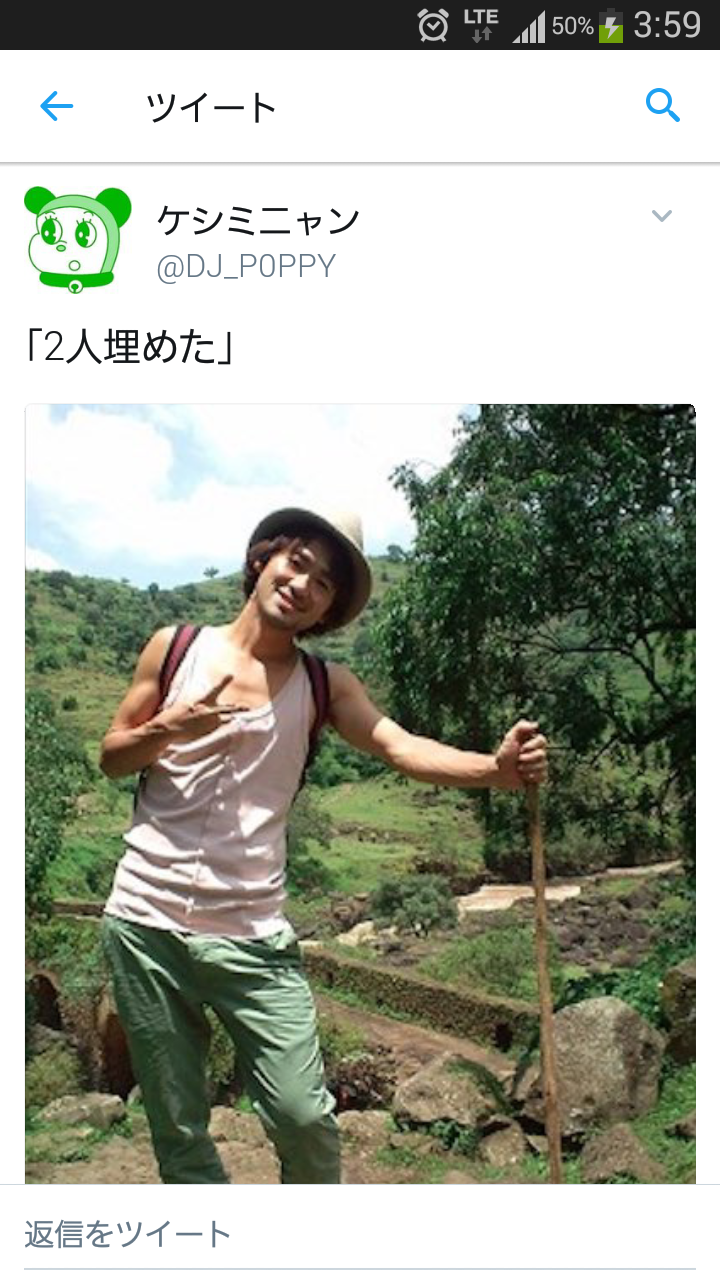Tap the large tree in the photo
The width and height of the screenshot is (720, 1280).
pyautogui.click(x=560, y=600)
